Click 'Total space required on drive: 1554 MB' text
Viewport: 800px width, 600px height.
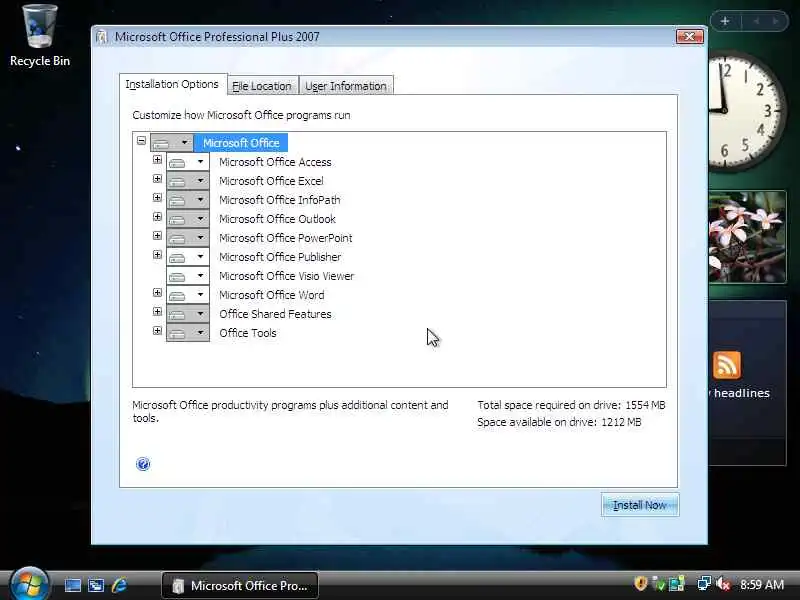click(571, 405)
